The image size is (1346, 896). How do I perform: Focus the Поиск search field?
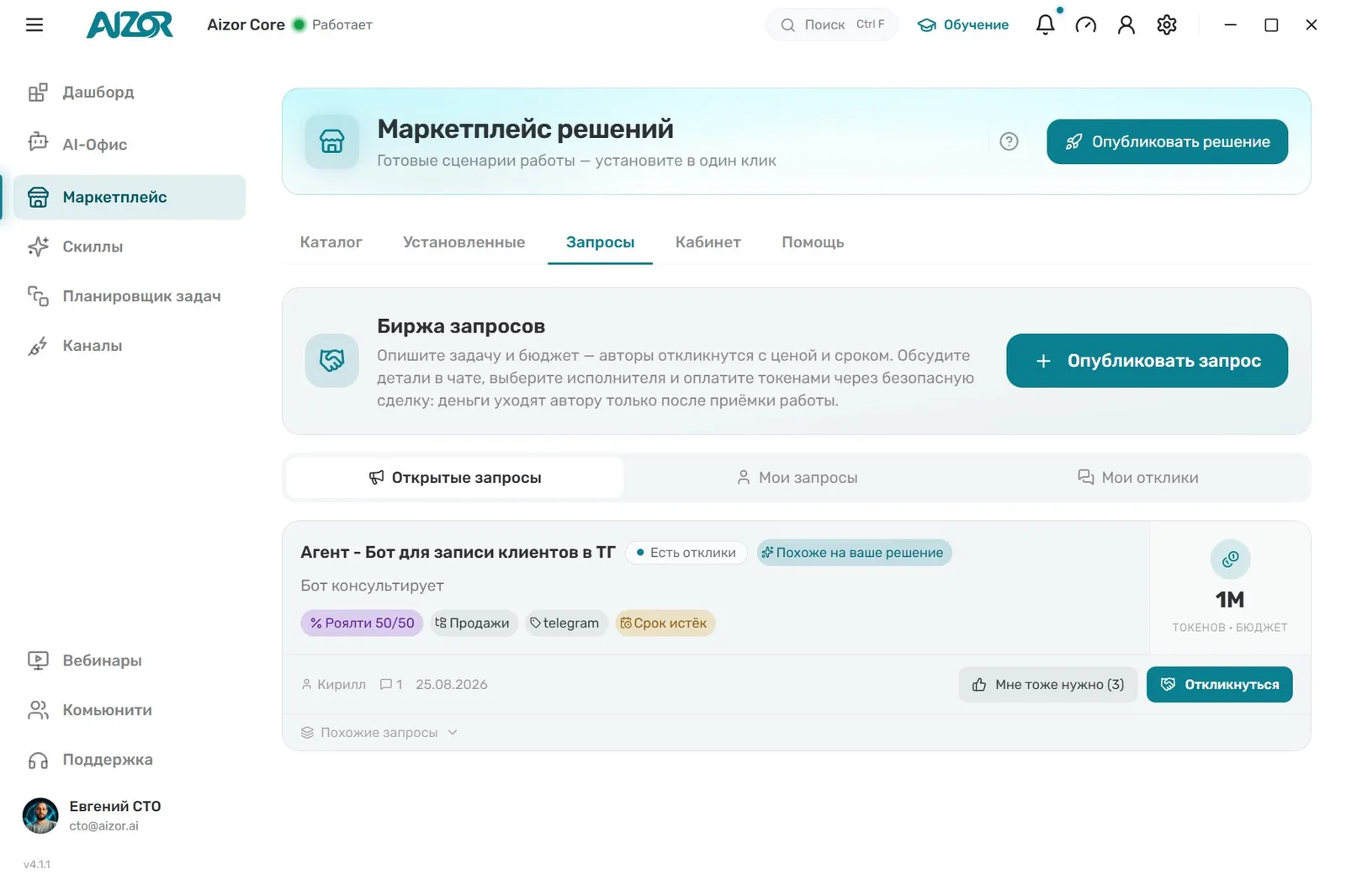[831, 25]
